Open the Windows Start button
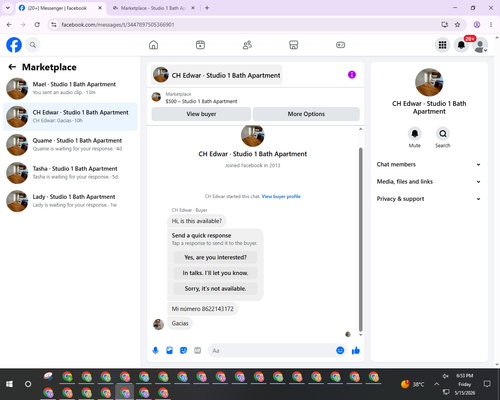Screen dimensions: 500x400 [9, 384]
